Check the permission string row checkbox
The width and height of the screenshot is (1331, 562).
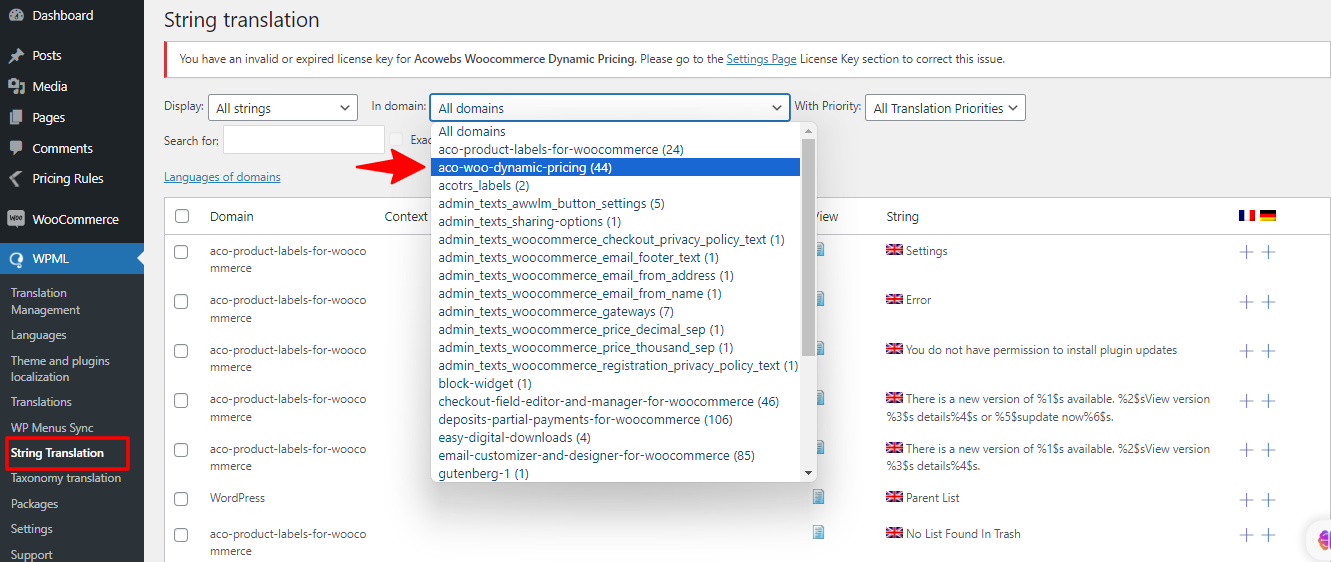181,351
